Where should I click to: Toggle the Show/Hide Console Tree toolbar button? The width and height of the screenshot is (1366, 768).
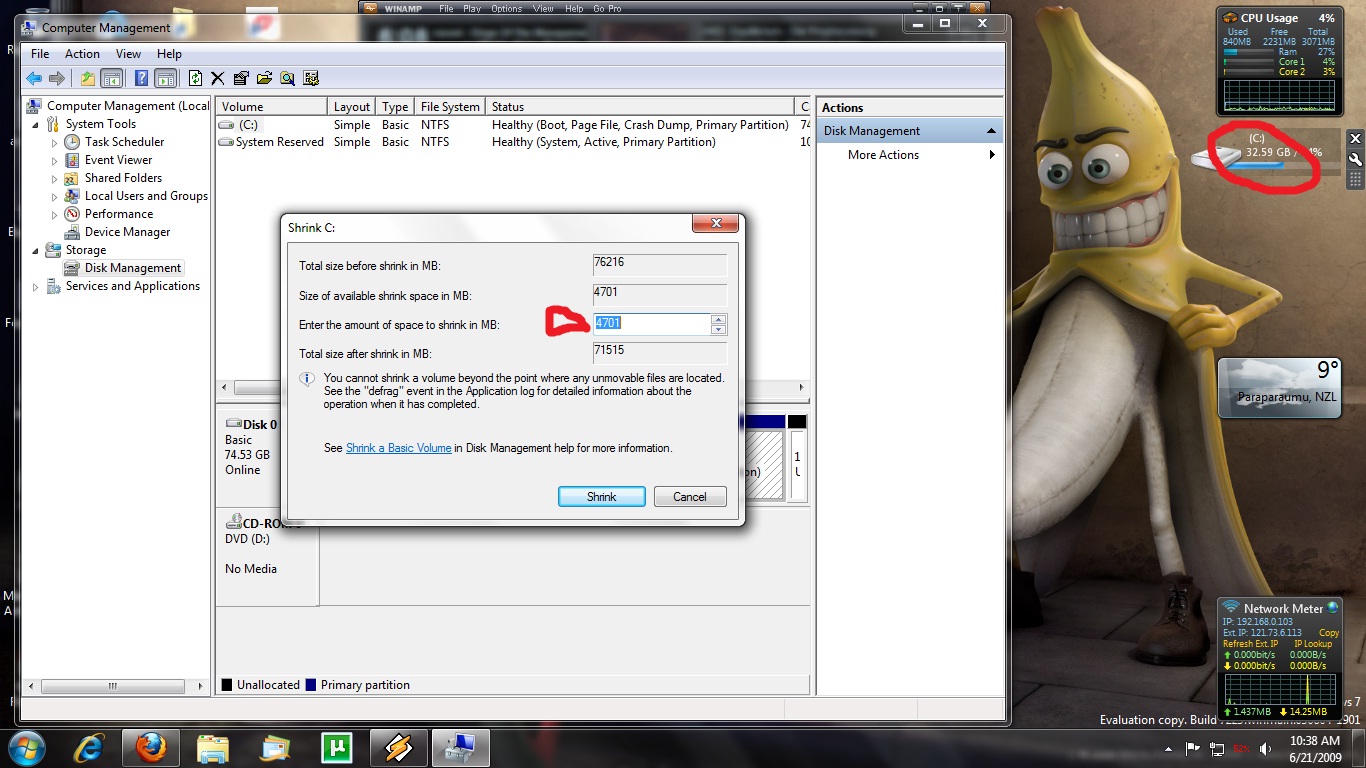(x=111, y=78)
